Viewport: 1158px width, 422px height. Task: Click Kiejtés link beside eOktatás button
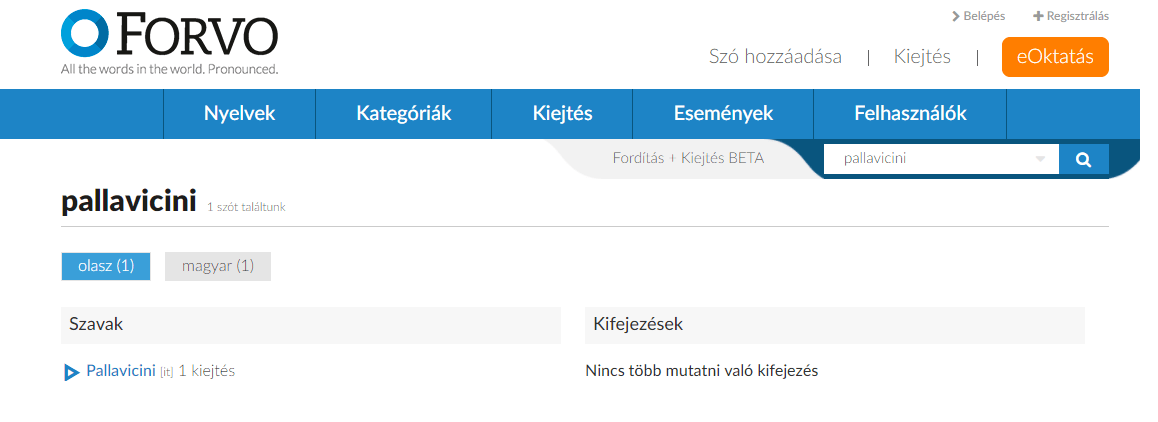tap(922, 57)
